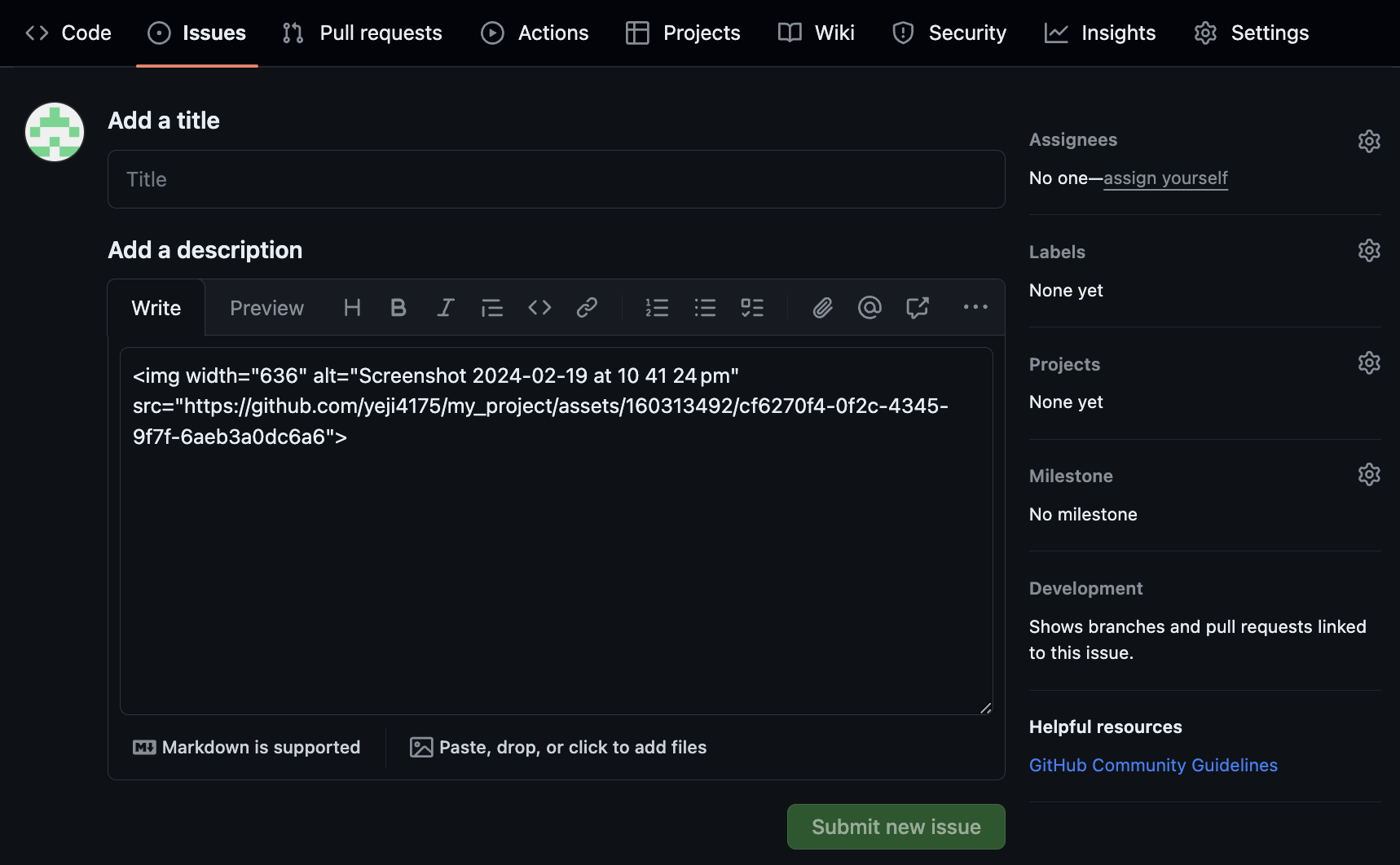Click Paste, drop, or click to add files
The height and width of the screenshot is (865, 1400).
(x=558, y=747)
